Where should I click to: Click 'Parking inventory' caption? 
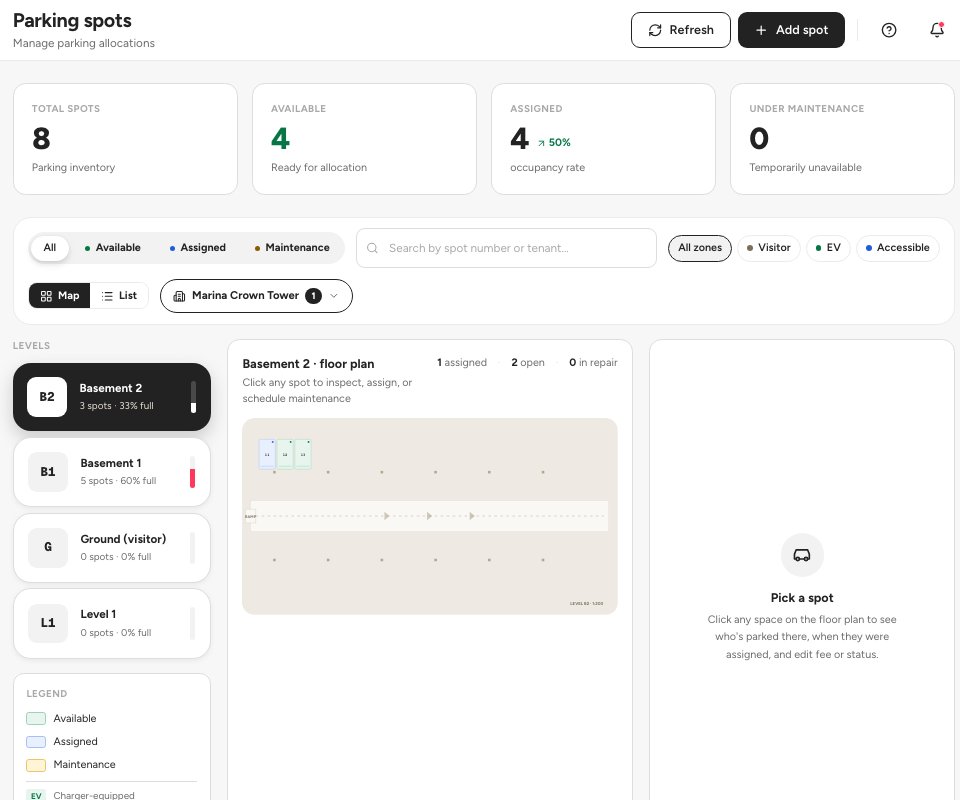coord(73,167)
